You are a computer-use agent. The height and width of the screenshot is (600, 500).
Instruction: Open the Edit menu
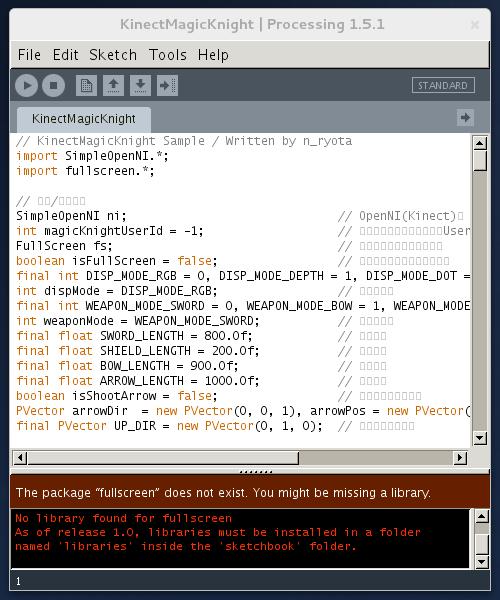[65, 55]
